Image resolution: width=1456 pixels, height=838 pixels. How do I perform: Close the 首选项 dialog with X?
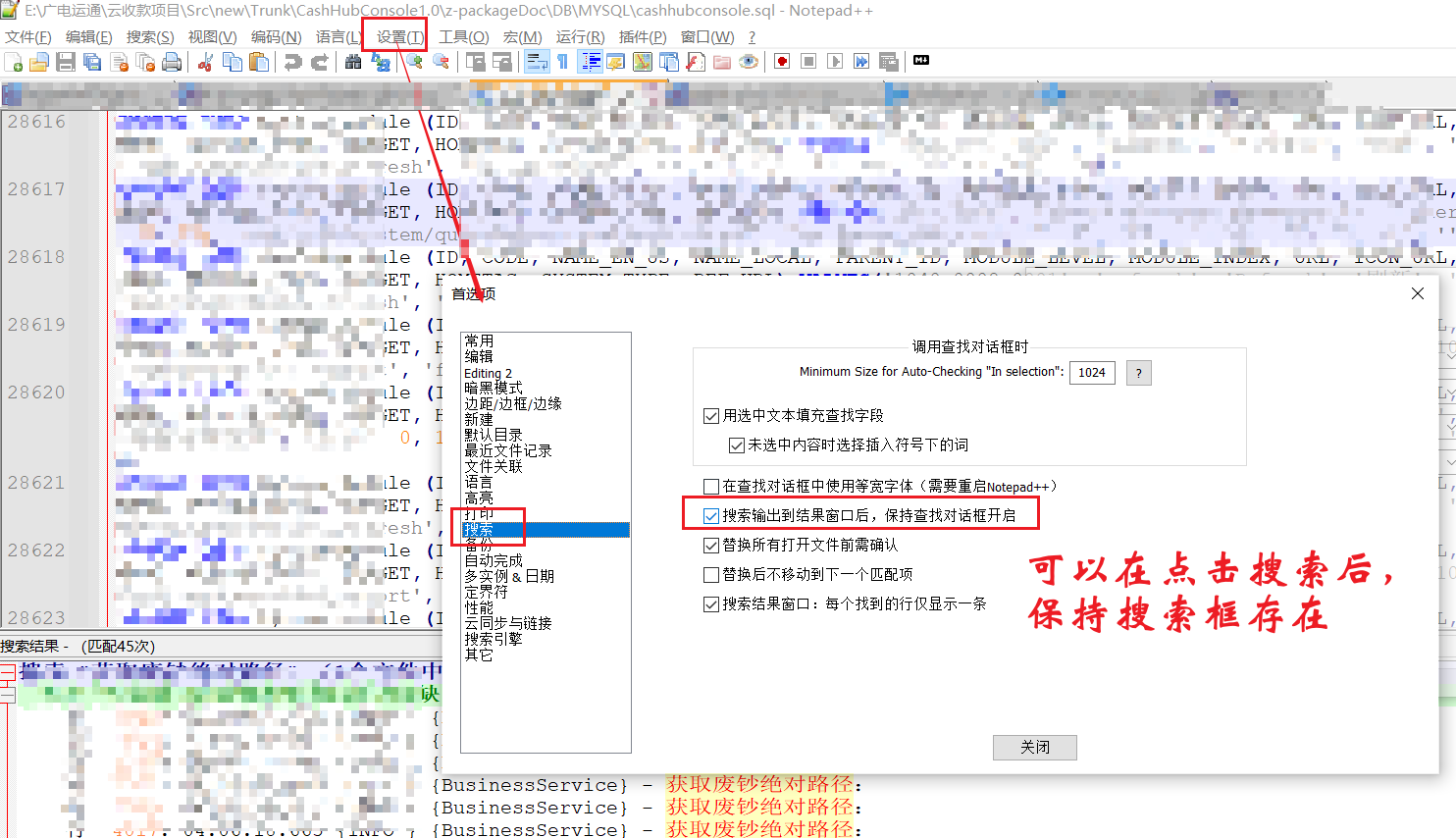1418,293
